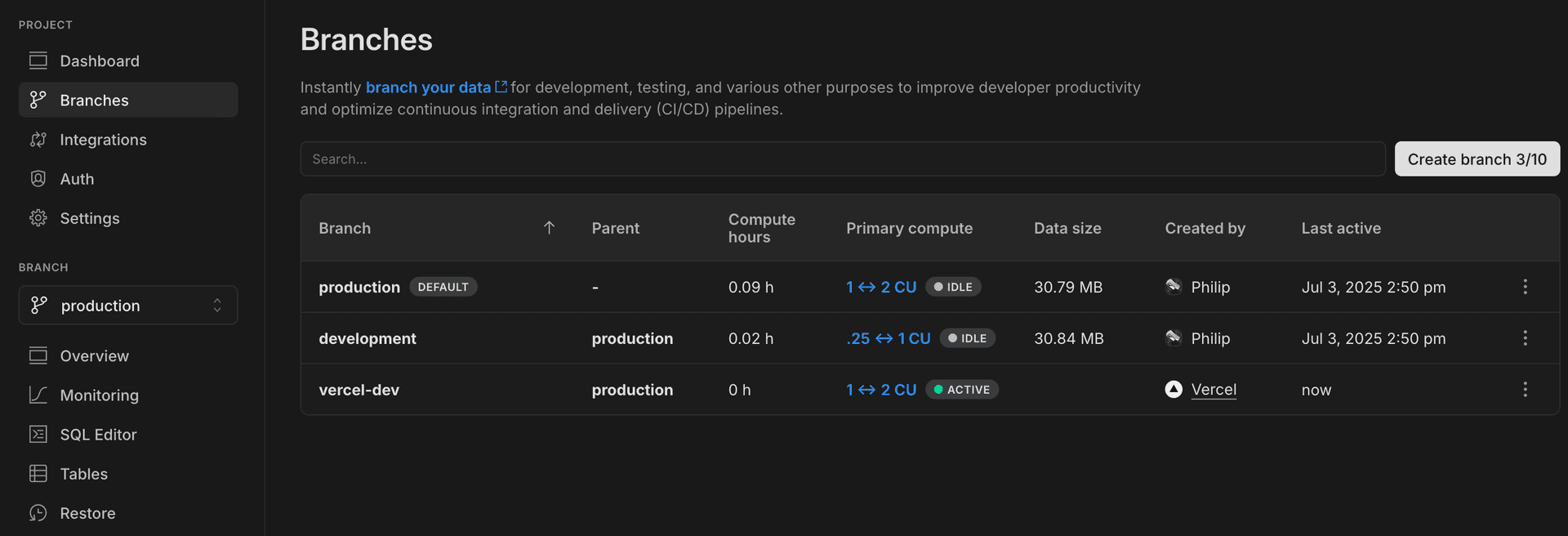Click the Vercel creator link

[1214, 390]
